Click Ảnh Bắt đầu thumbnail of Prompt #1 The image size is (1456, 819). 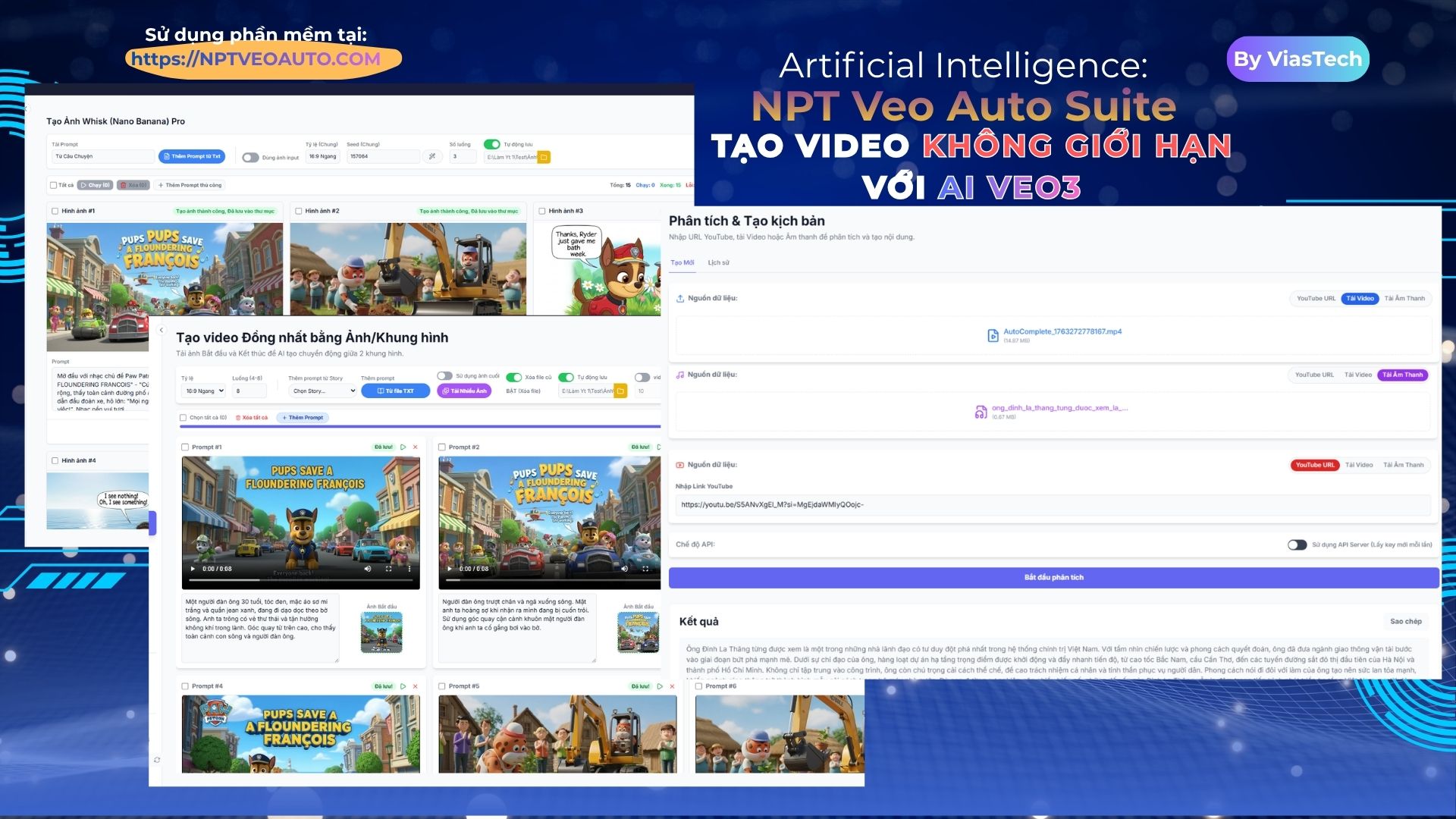[x=381, y=632]
